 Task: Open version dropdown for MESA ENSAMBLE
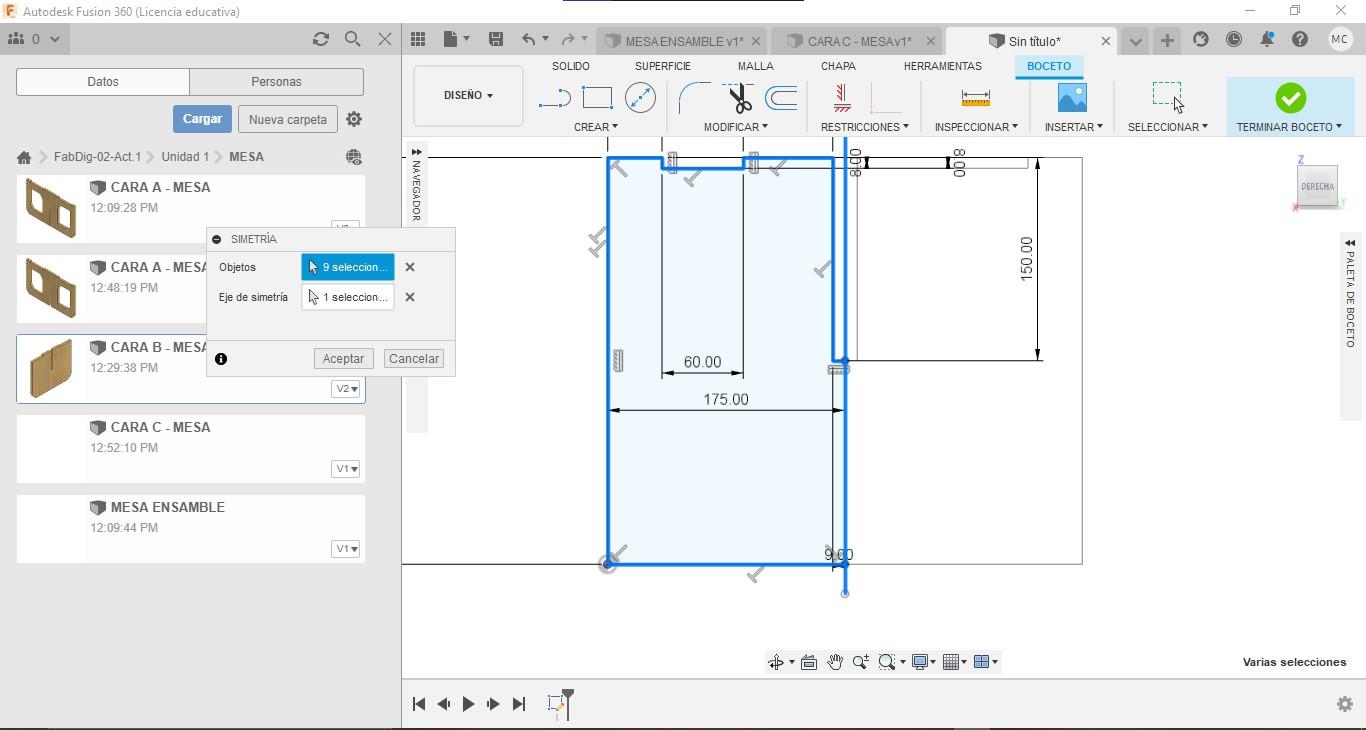tap(345, 549)
